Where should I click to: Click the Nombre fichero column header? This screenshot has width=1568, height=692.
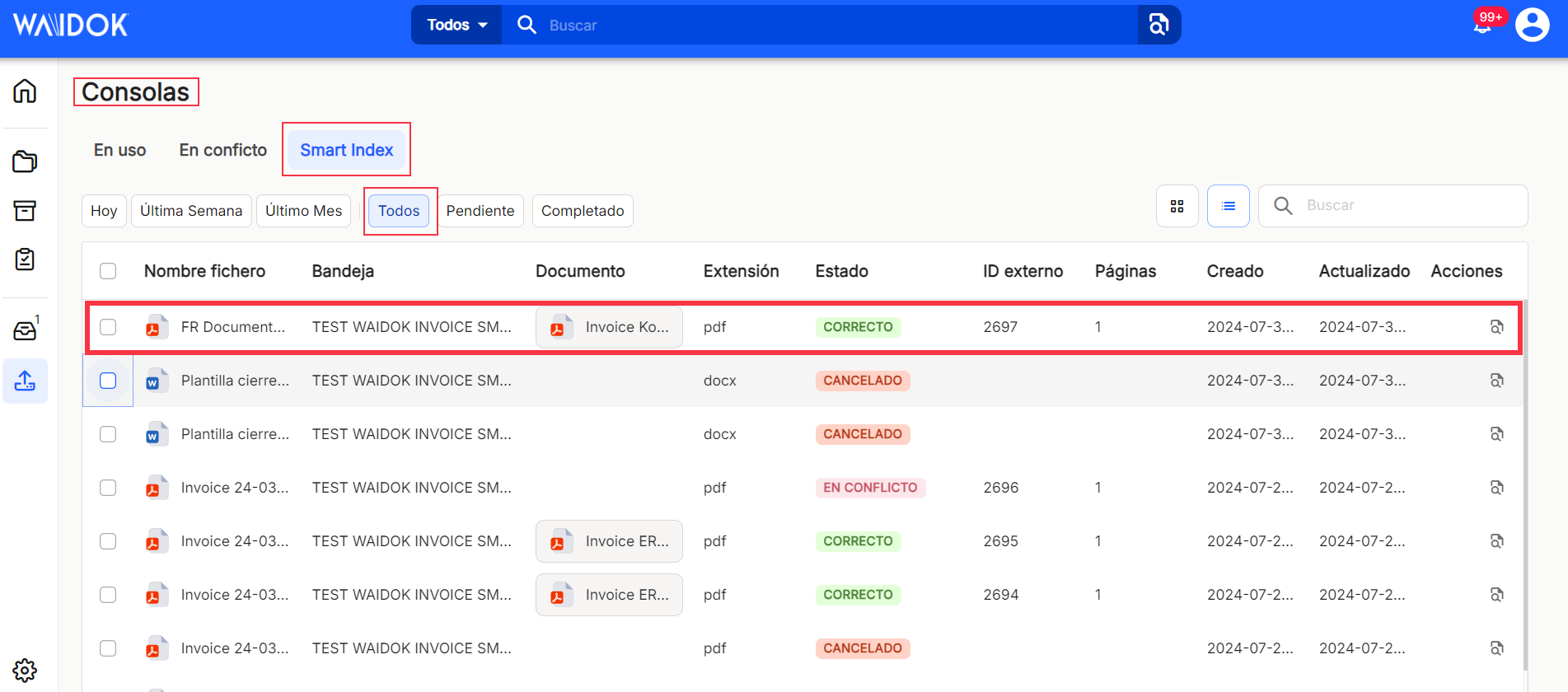click(204, 271)
